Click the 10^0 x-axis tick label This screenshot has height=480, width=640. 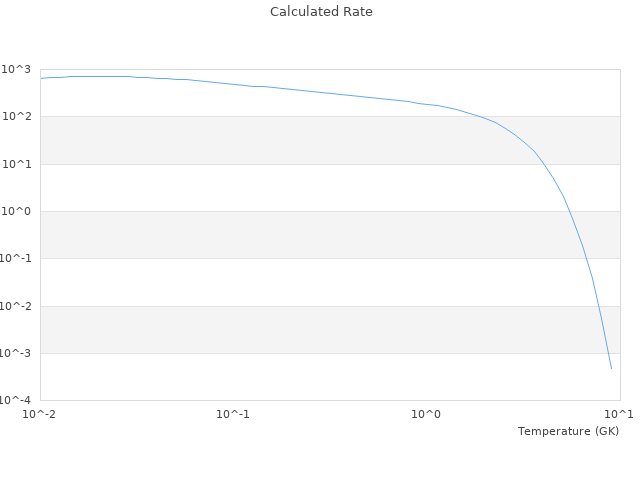427,414
